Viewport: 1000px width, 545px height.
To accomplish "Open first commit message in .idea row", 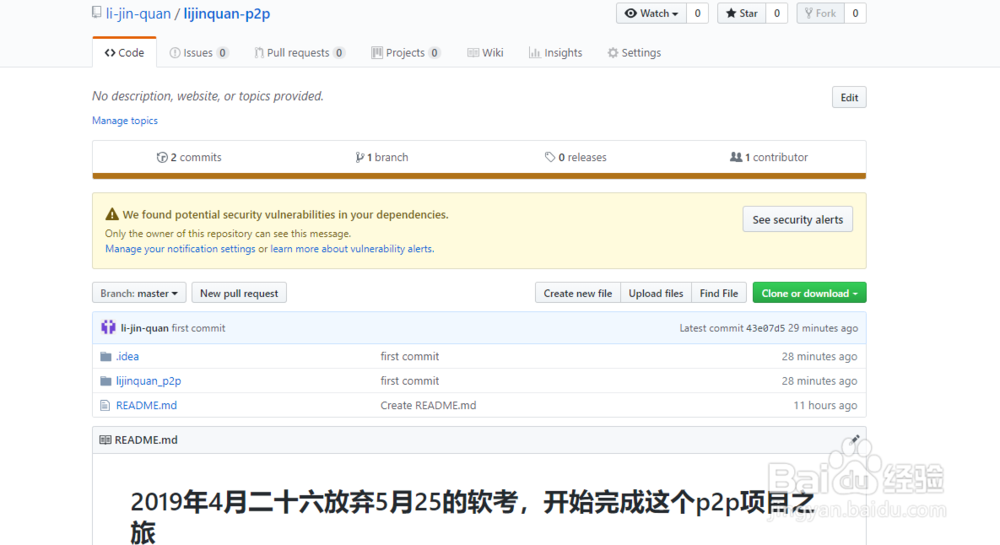I will (x=409, y=356).
